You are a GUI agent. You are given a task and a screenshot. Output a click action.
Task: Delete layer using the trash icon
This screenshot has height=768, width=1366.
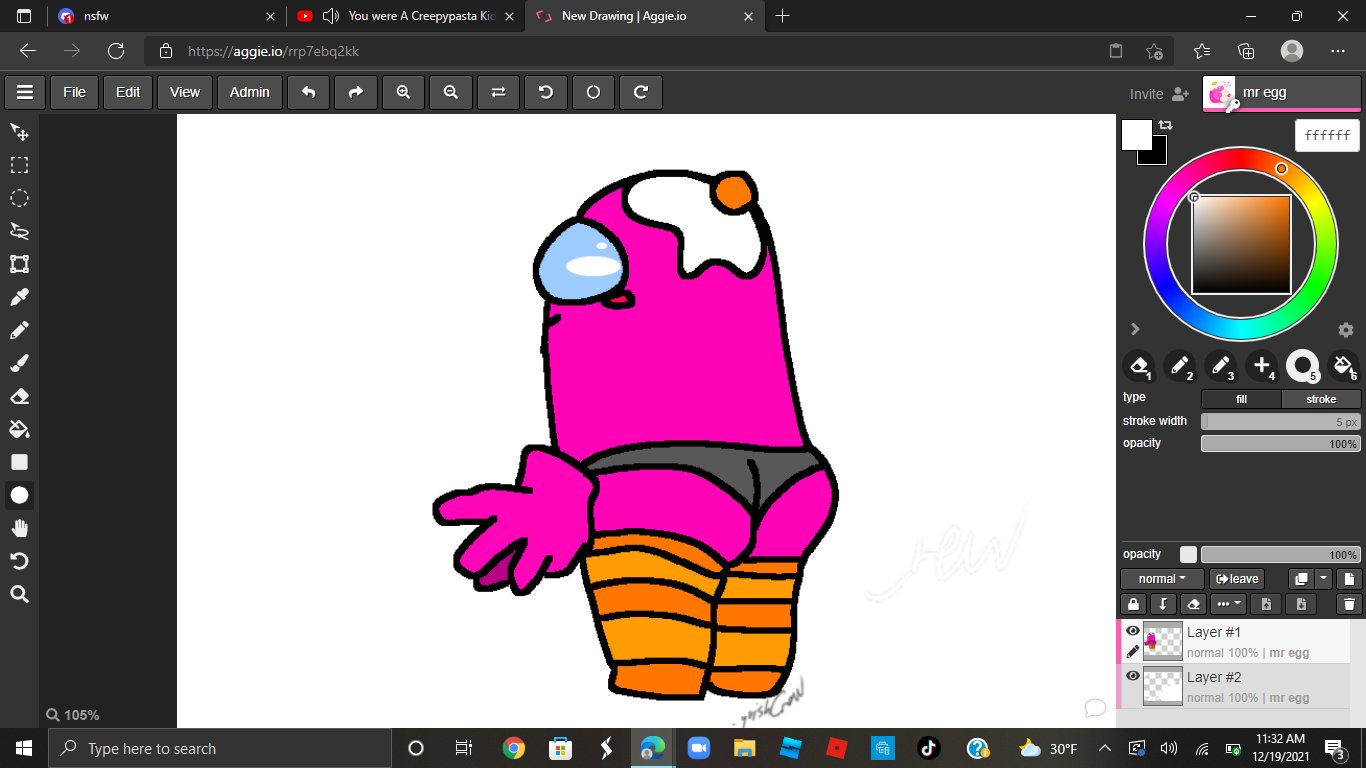coord(1349,604)
